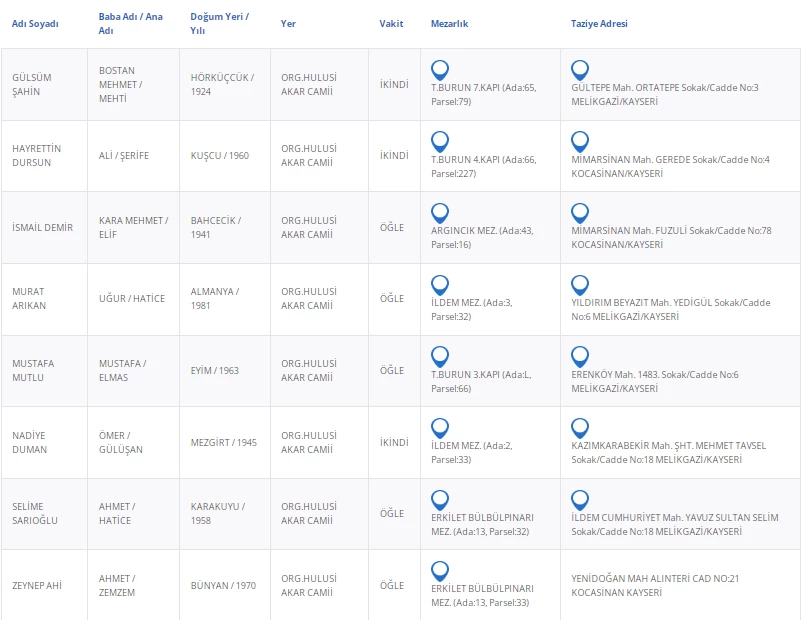Click cemetery location pin for Hayrettin Dursun
Viewport: 803px width, 620px height.
439,141
